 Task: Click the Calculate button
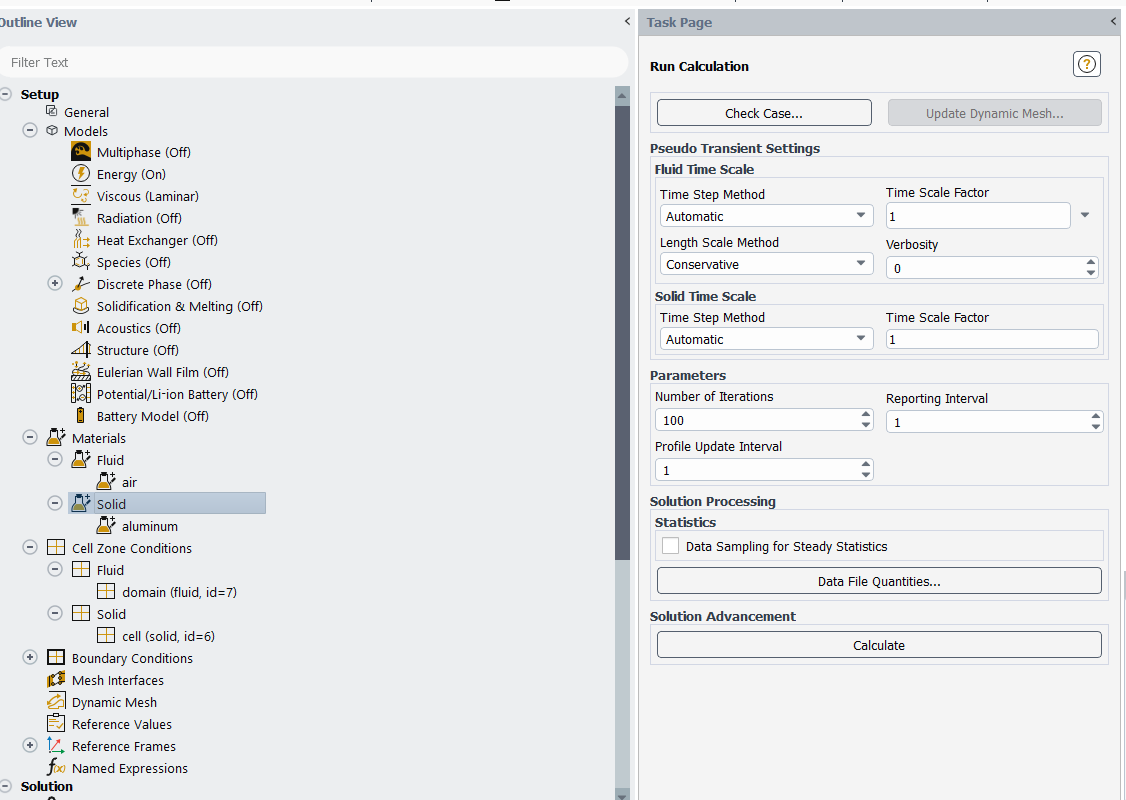(879, 645)
